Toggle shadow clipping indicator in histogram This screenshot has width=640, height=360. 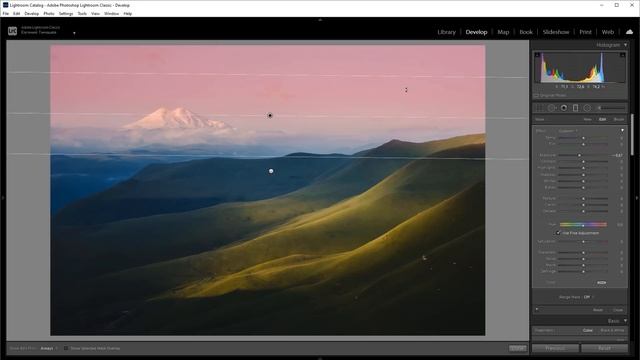(x=537, y=55)
